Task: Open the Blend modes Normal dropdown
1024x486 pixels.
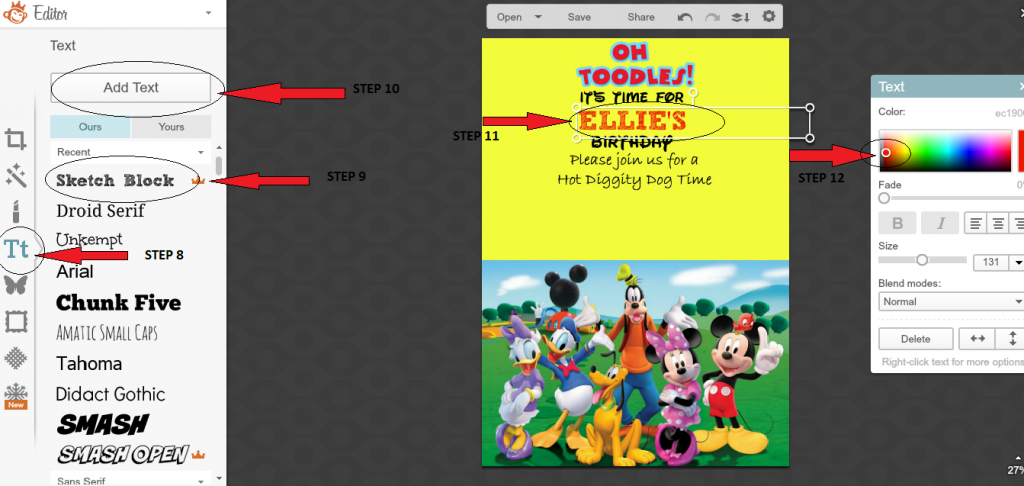Action: pos(951,301)
